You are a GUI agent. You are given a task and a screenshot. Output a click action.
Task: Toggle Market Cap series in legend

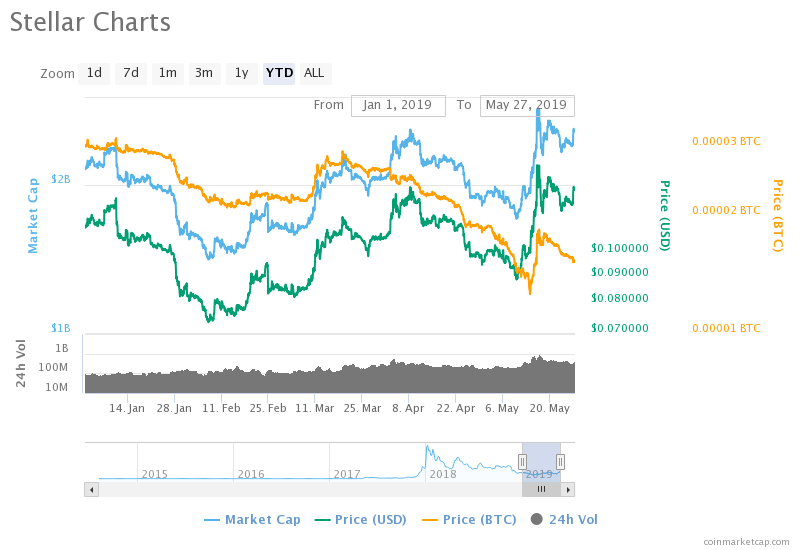(x=253, y=520)
